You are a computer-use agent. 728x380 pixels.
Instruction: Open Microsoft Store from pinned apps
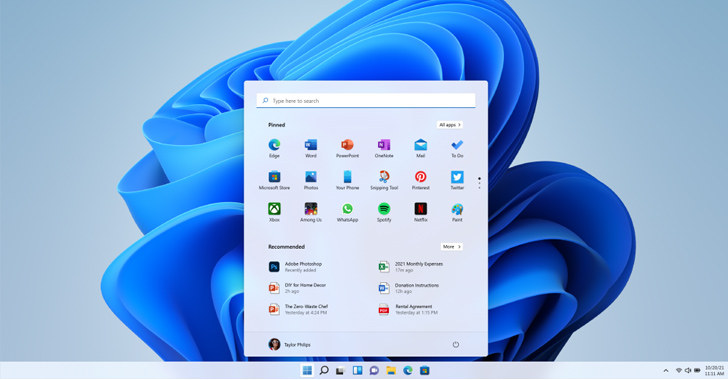(x=274, y=180)
